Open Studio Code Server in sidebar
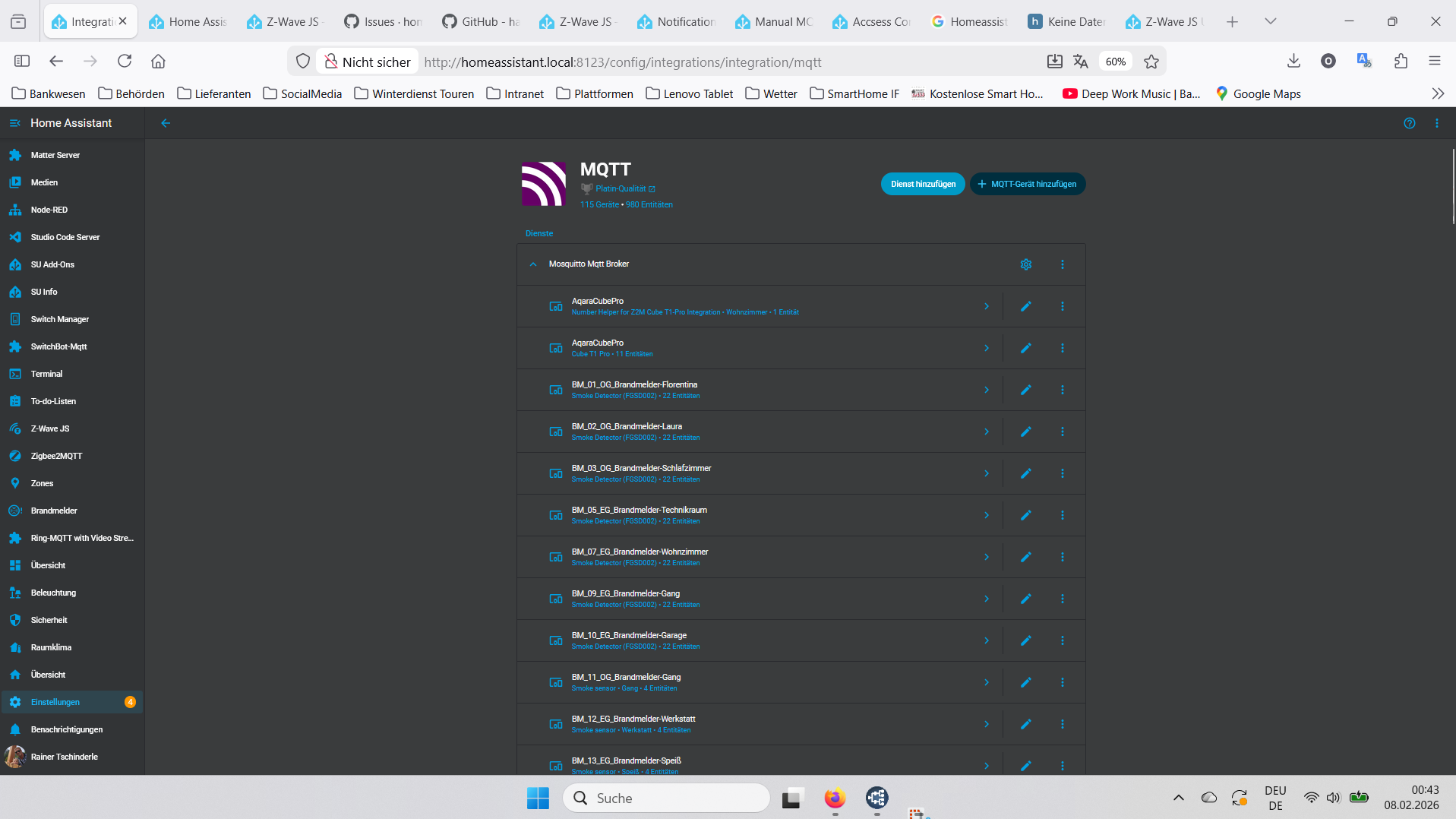This screenshot has height=819, width=1456. coord(72,237)
